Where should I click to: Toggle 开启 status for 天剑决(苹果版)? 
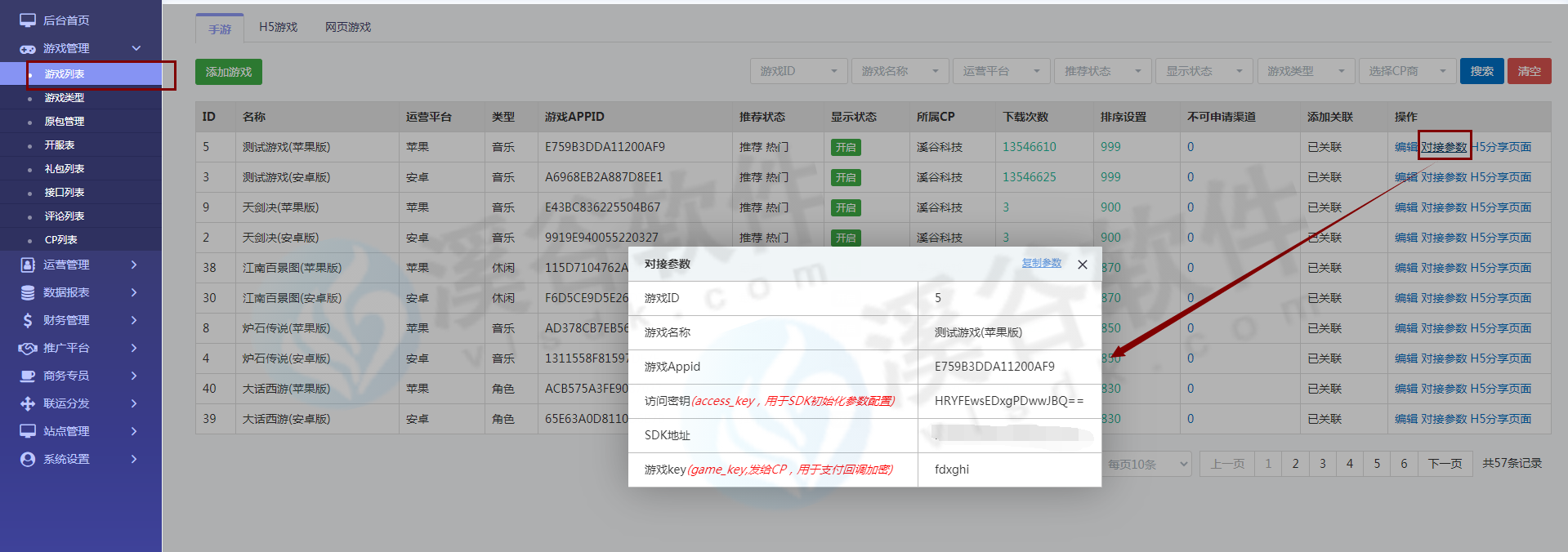[x=846, y=208]
